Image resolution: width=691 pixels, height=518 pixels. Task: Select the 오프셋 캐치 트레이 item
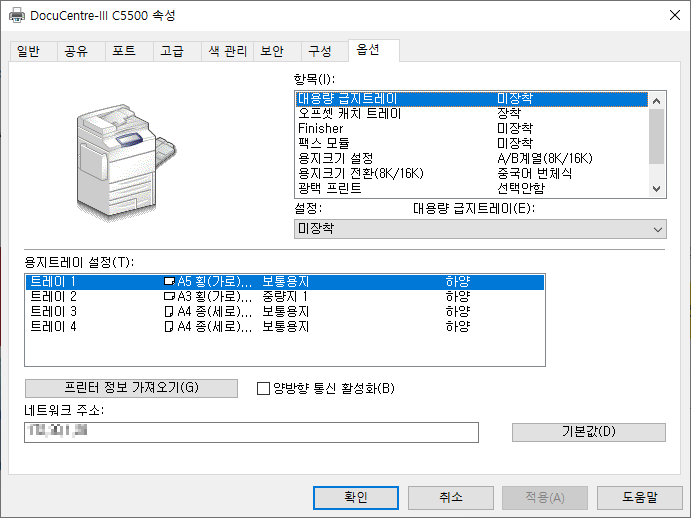[472, 114]
